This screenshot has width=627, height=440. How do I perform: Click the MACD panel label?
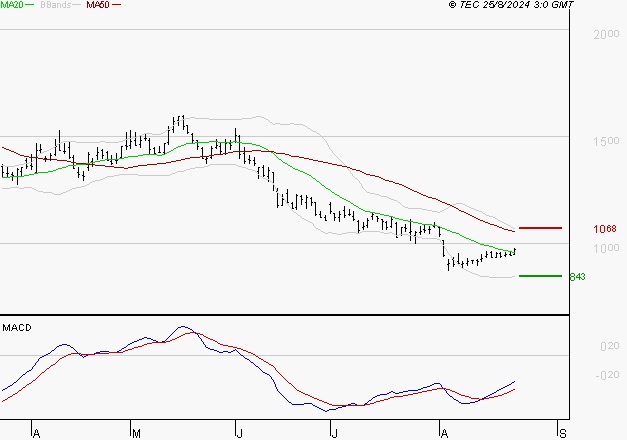[17, 328]
